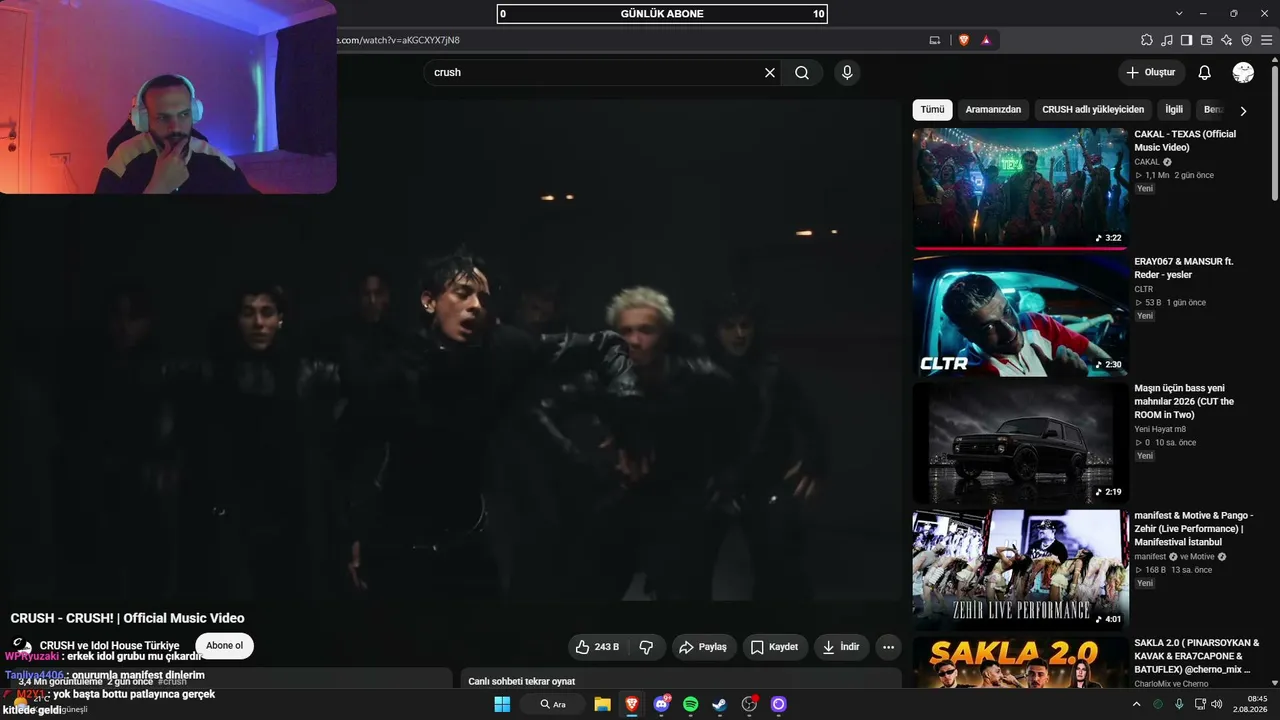Image resolution: width=1280 pixels, height=720 pixels.
Task: Open the three-dot more actions menu
Action: coord(888,647)
